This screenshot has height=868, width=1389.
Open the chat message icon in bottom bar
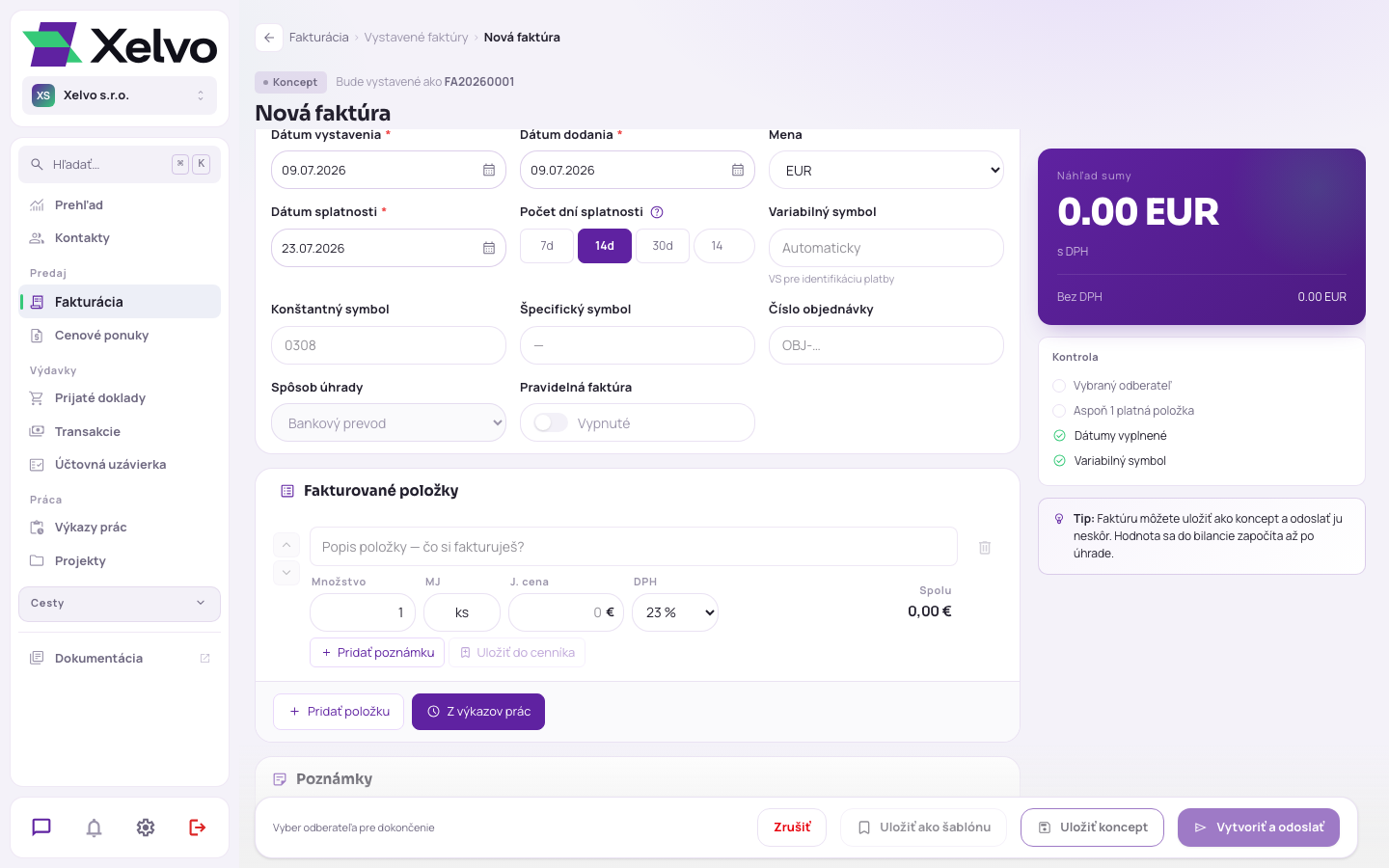coord(41,827)
